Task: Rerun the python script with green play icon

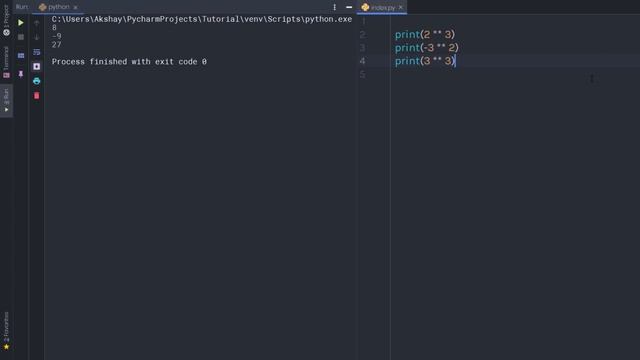Action: 21,22
